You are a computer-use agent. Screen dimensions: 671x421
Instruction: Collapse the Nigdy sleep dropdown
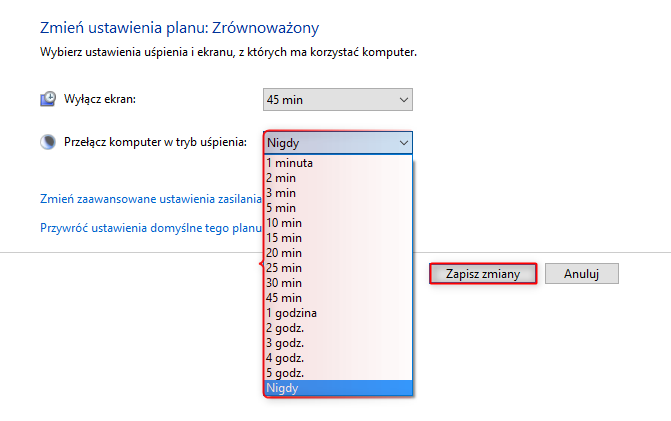click(x=338, y=142)
